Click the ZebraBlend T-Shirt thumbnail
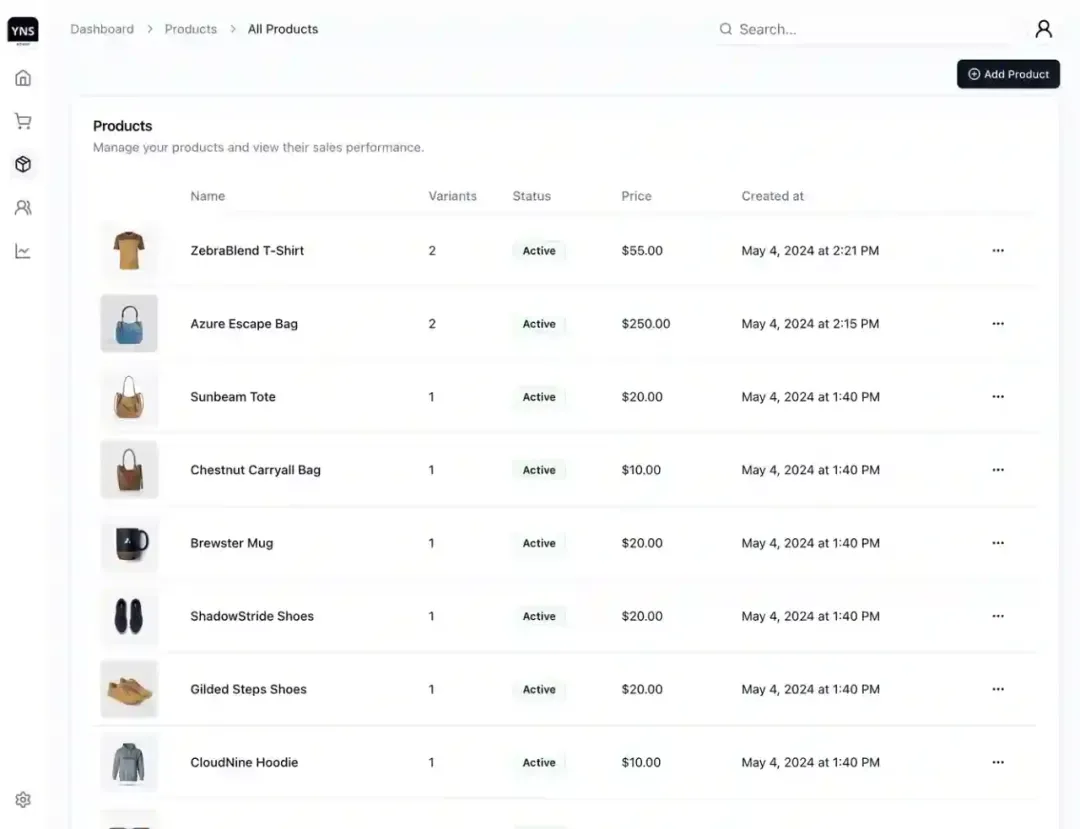 tap(129, 251)
